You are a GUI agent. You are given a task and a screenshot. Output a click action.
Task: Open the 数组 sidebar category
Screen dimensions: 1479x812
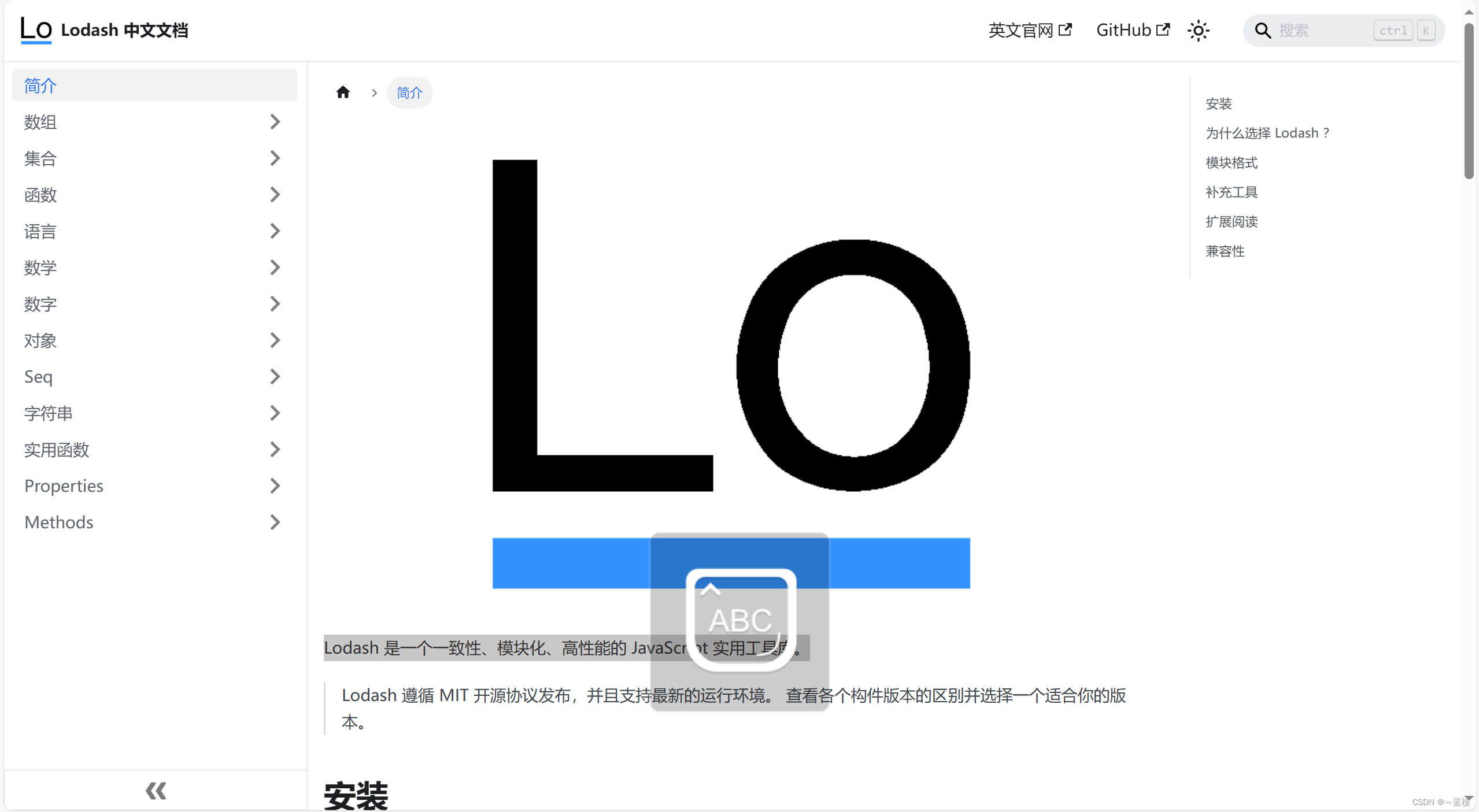40,122
